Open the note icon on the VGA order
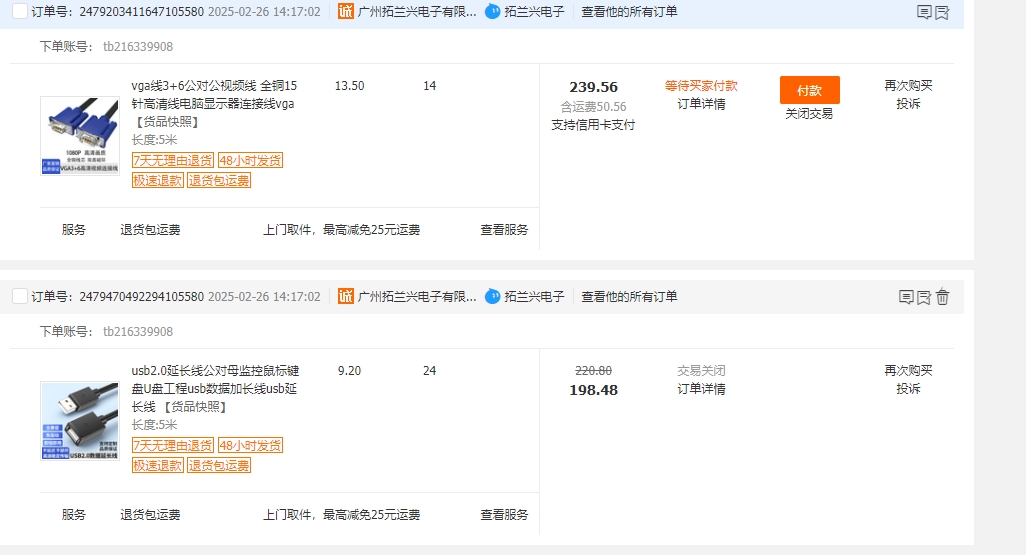This screenshot has width=1026, height=555. [x=924, y=12]
